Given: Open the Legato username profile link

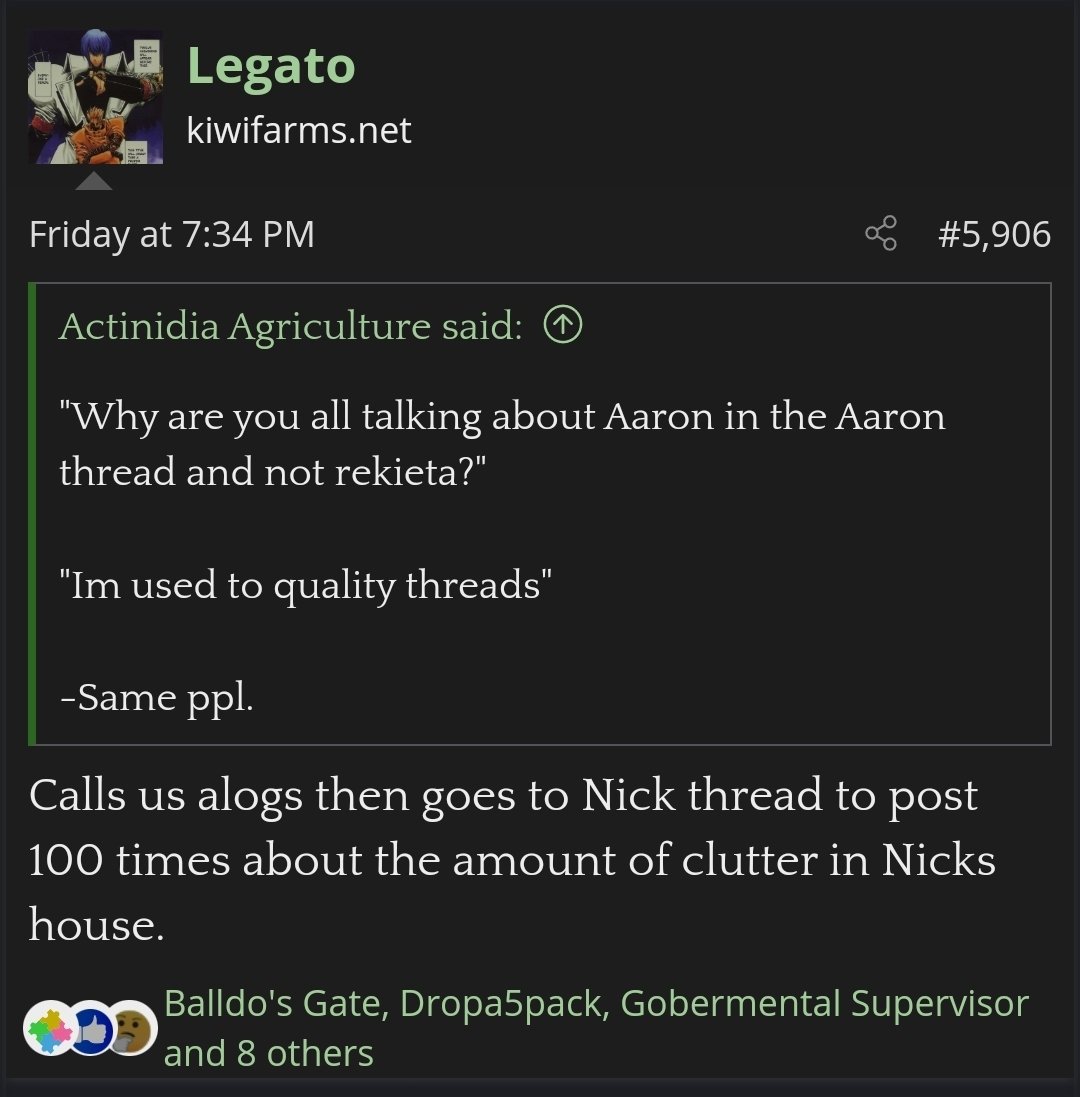Looking at the screenshot, I should click(271, 66).
